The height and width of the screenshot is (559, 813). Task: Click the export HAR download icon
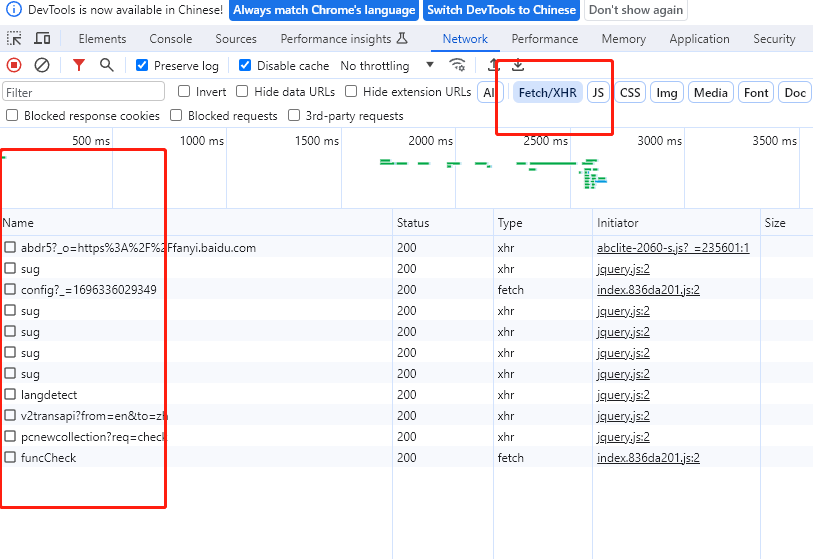tap(518, 65)
